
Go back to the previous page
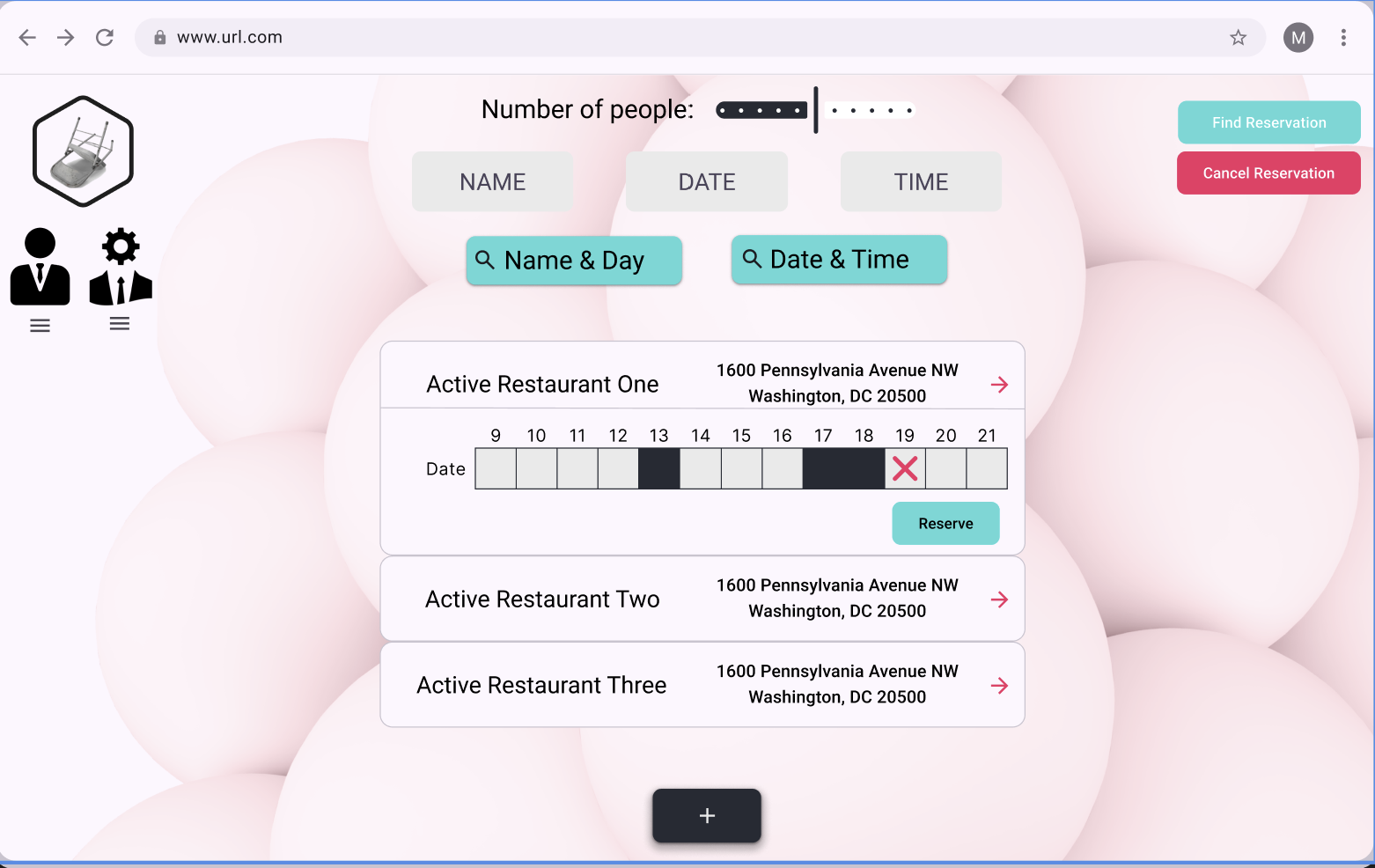click(x=27, y=37)
